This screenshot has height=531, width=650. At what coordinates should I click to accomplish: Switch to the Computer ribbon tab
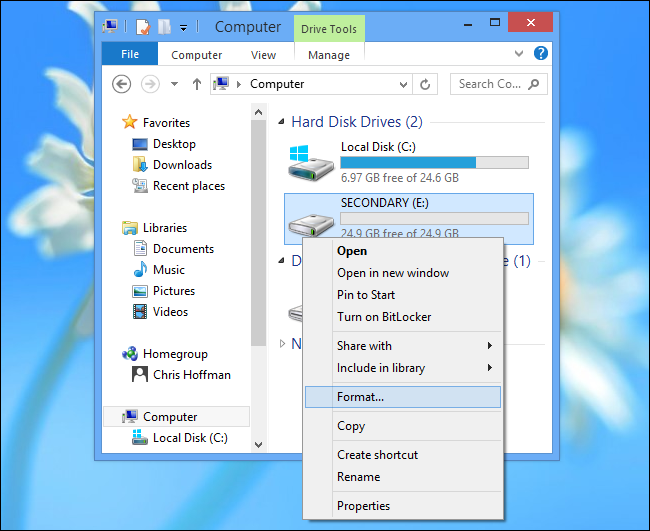pyautogui.click(x=196, y=55)
